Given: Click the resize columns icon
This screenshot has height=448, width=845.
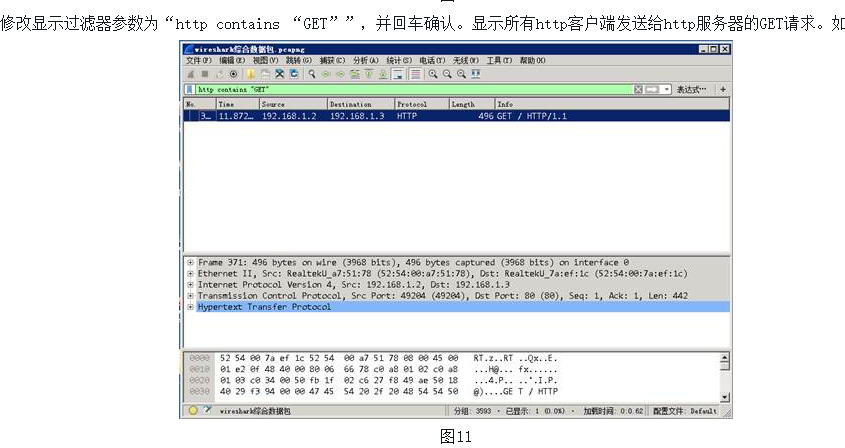Looking at the screenshot, I should [476, 74].
